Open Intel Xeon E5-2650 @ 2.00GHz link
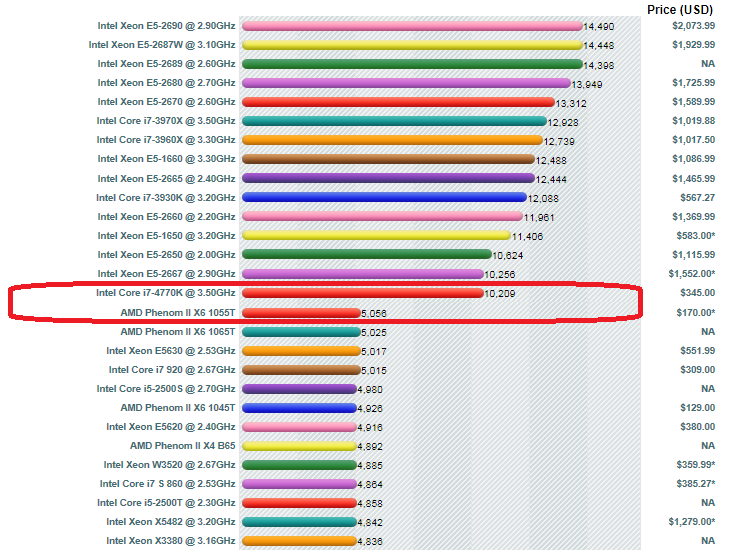This screenshot has height=551, width=743. (166, 254)
